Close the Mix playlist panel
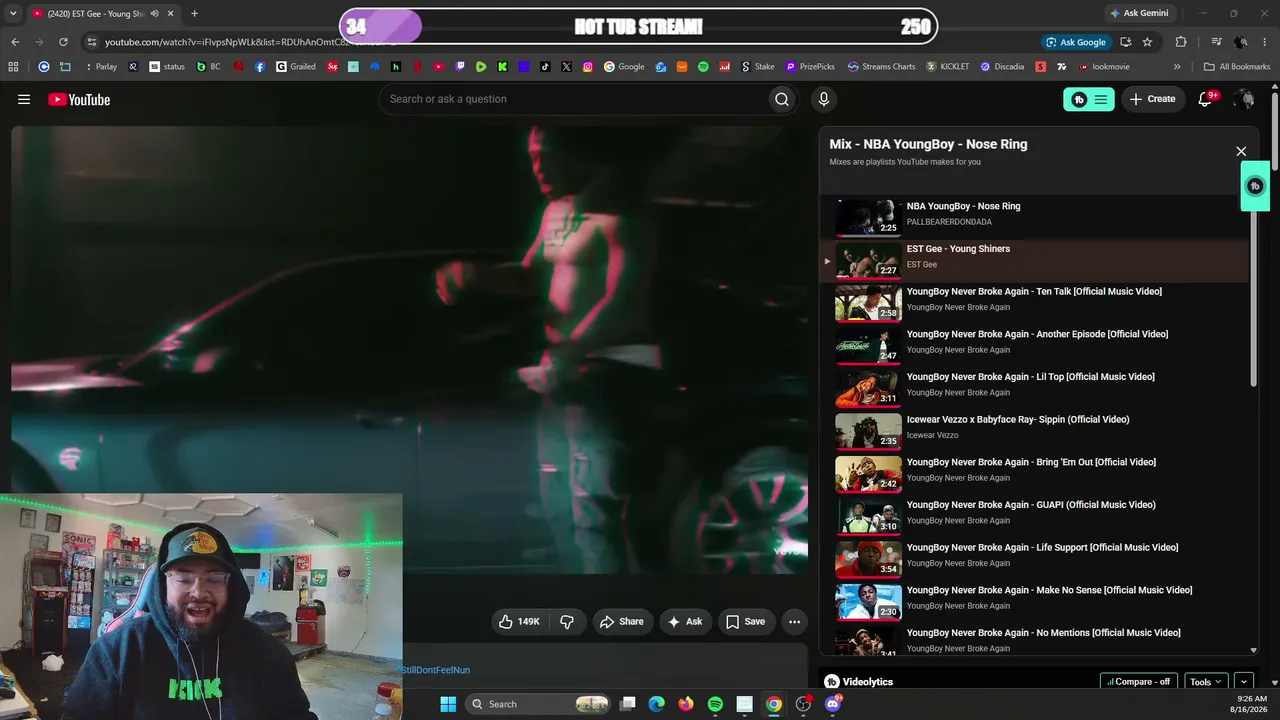The image size is (1280, 720). tap(1241, 151)
